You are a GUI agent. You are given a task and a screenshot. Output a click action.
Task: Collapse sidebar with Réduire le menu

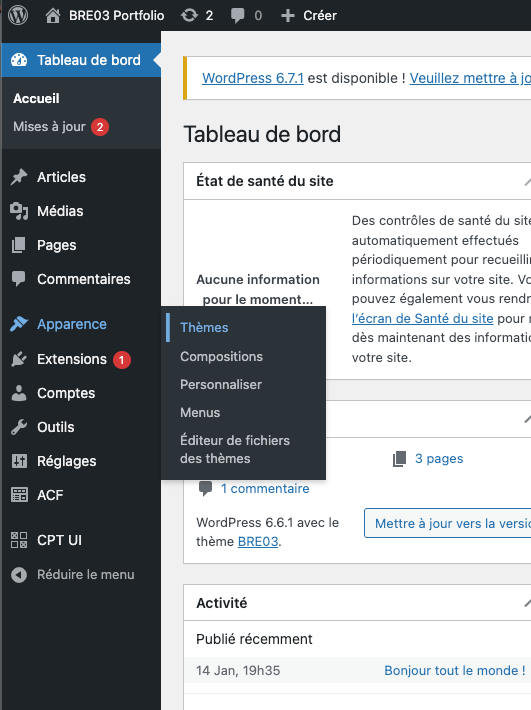pos(73,575)
